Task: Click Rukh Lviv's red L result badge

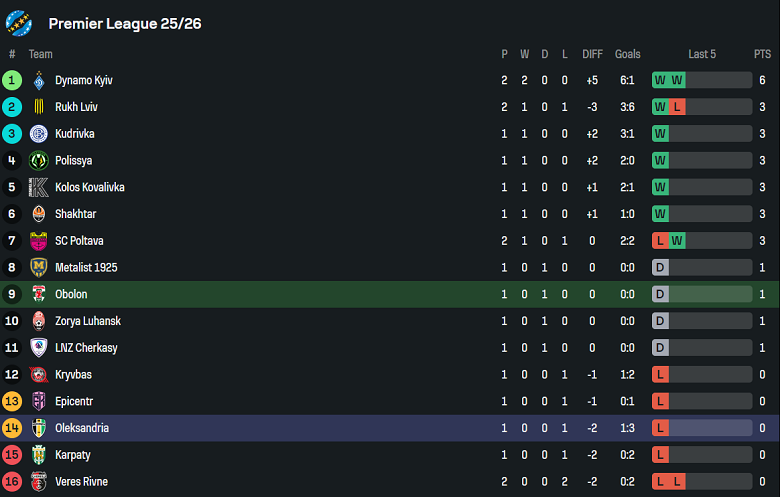Action: click(677, 107)
